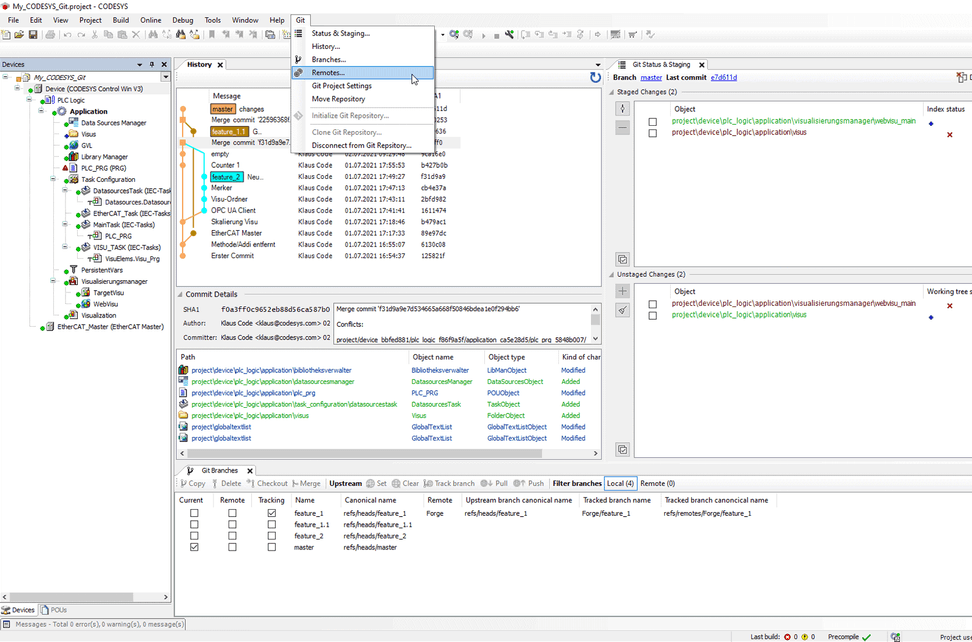Check the unstaged webvisu_main object checkbox
972x642 pixels.
[x=652, y=304]
